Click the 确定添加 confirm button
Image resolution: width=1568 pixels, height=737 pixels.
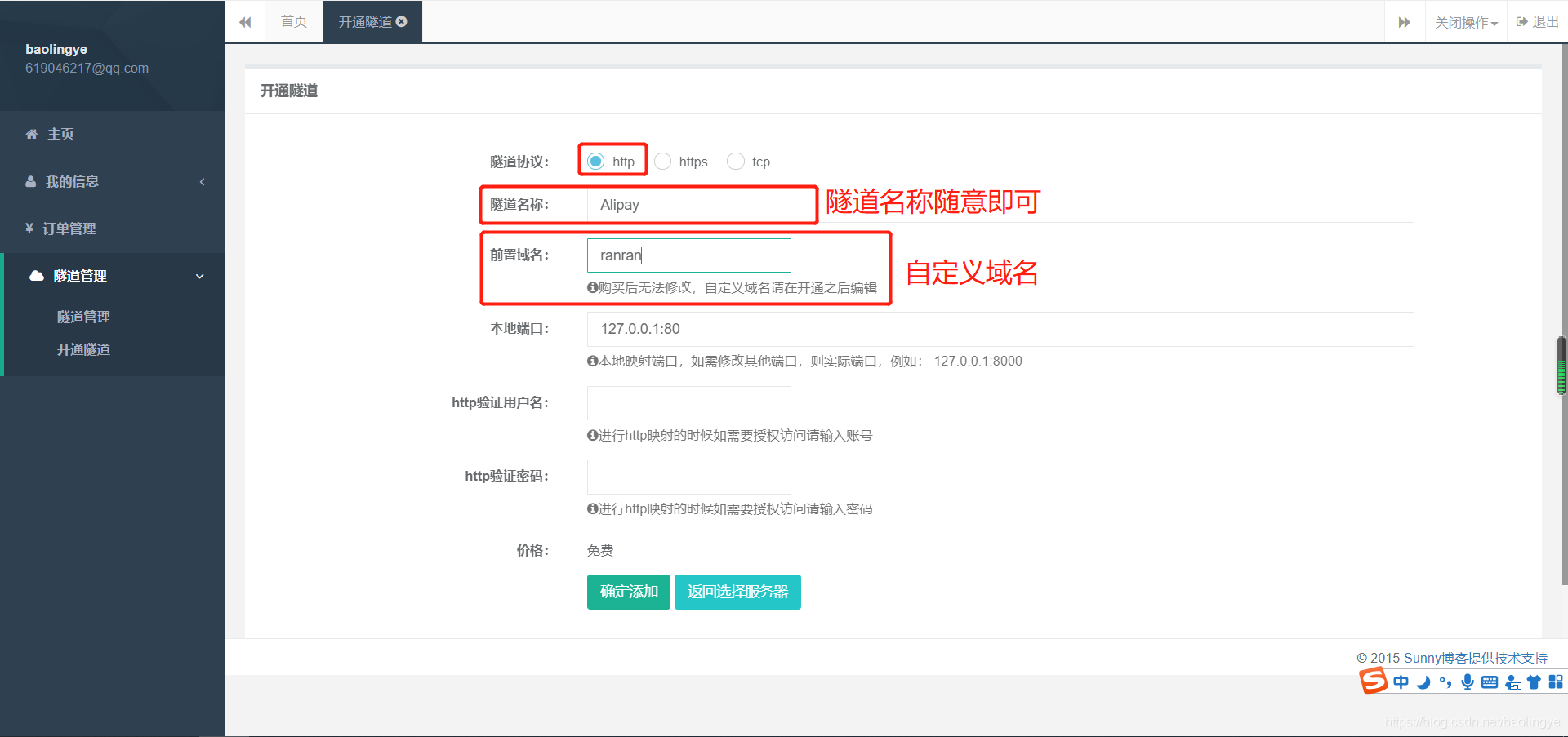pyautogui.click(x=628, y=592)
